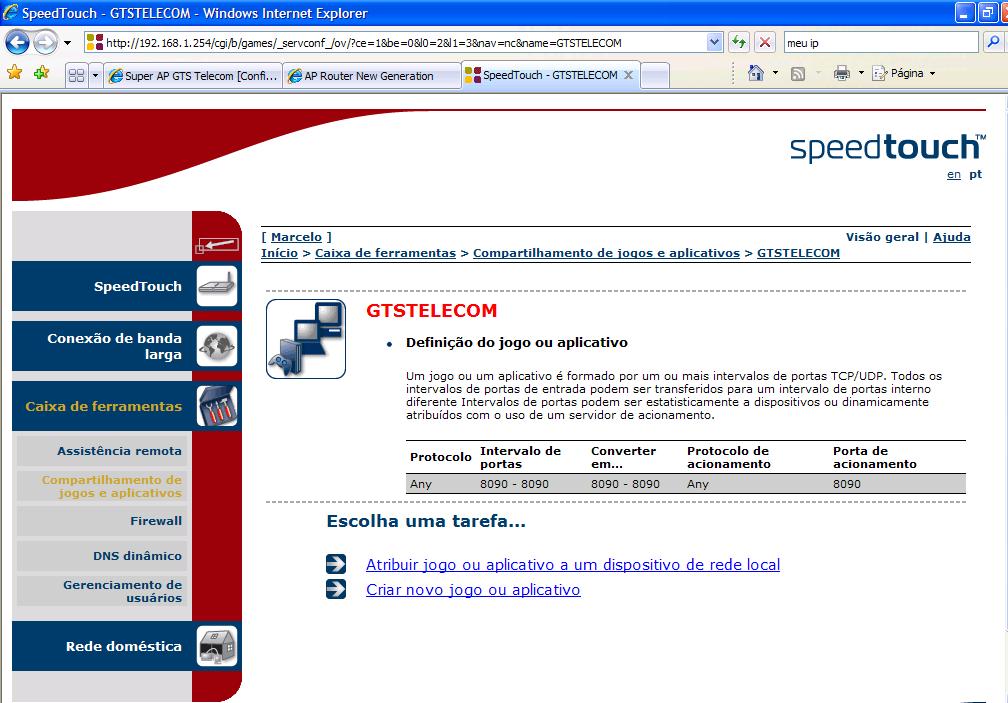Viewport: 1008px width, 703px height.
Task: Switch to Super AP GTS Telecom tab
Action: [193, 76]
